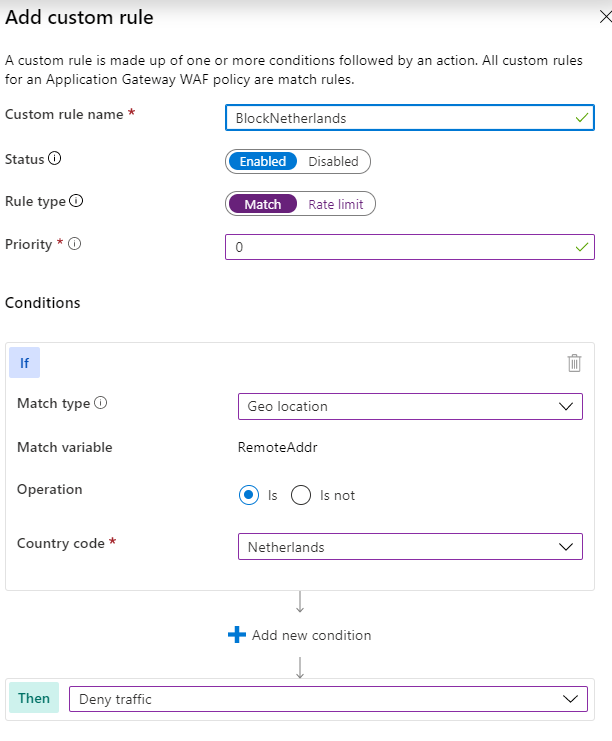Close the Add custom rule panel

click(605, 17)
